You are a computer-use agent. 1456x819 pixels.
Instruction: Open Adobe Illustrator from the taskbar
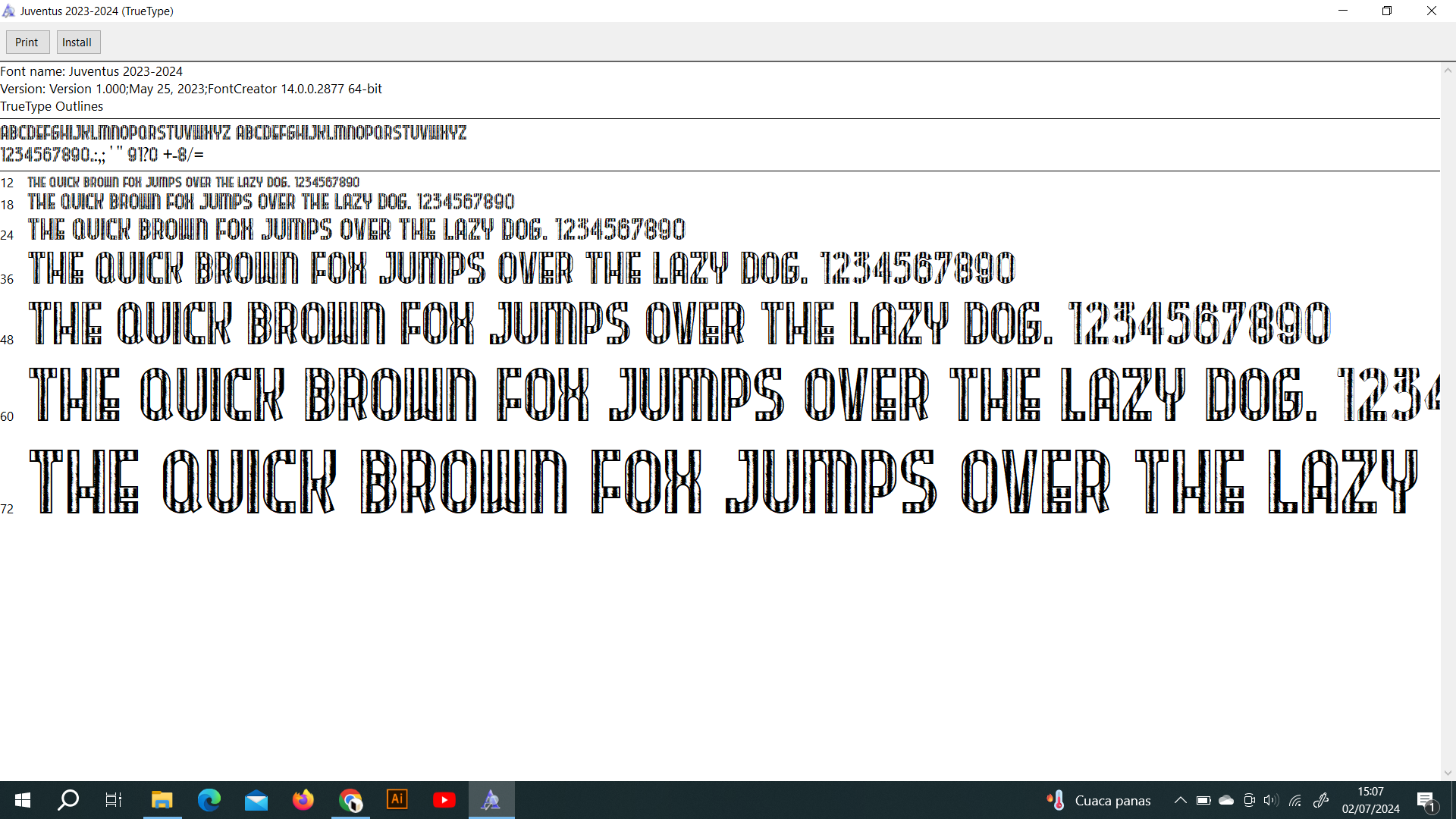tap(397, 799)
